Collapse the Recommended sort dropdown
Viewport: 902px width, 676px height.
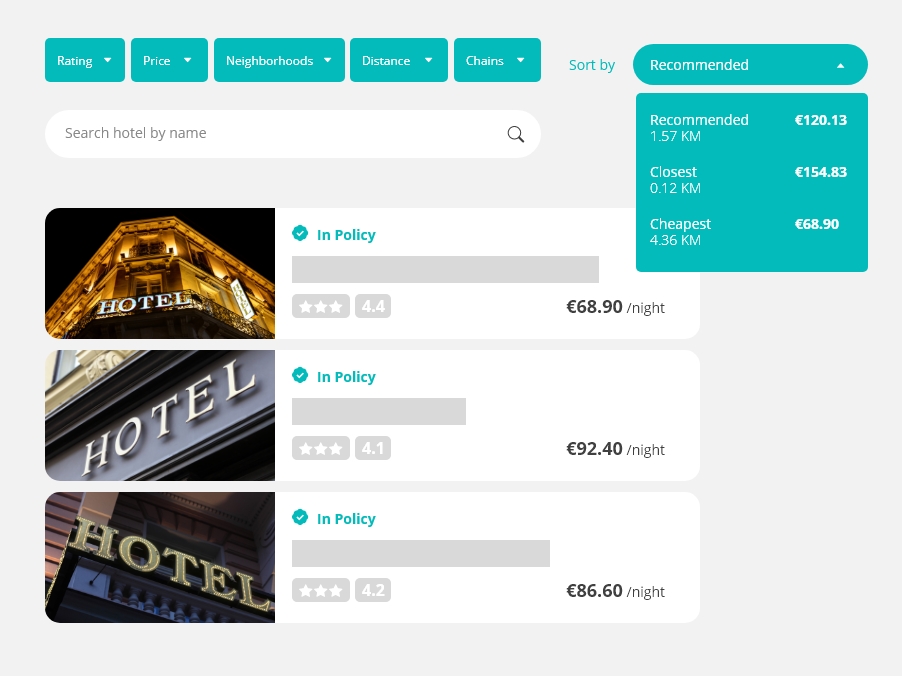750,64
